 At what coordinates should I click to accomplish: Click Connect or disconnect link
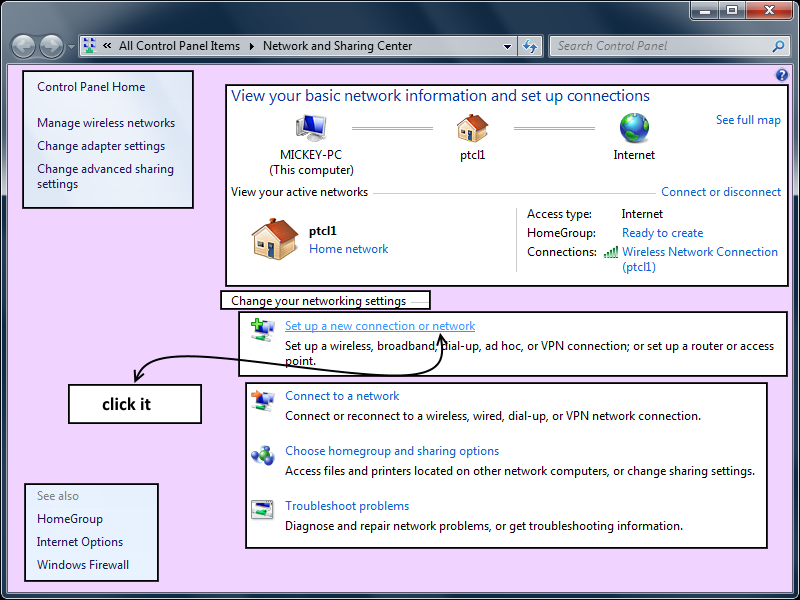click(721, 192)
